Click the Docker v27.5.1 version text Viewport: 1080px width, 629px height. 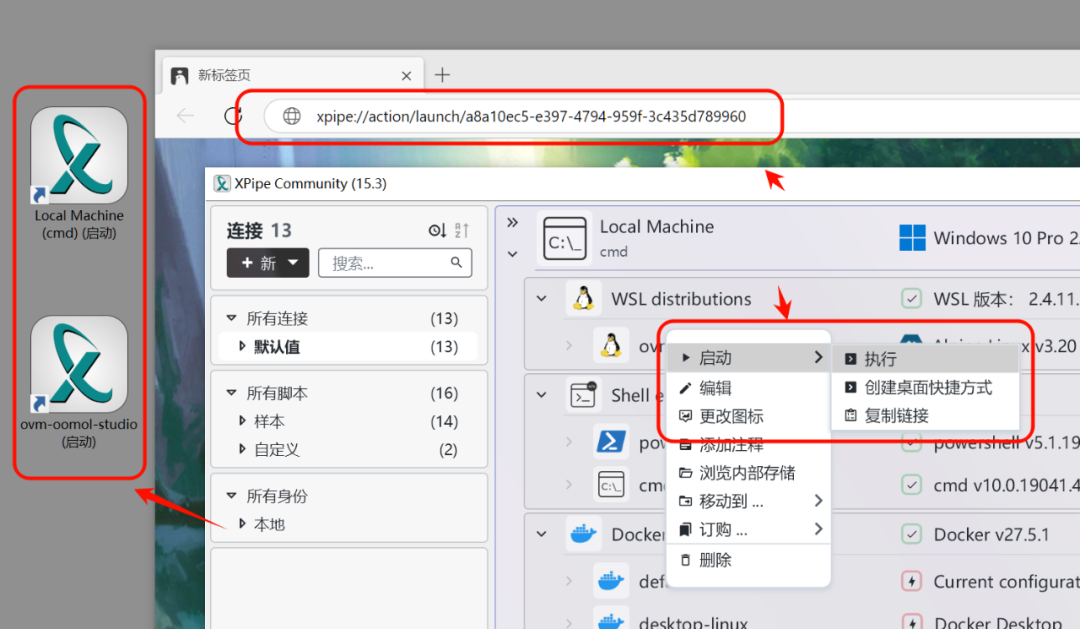pyautogui.click(x=991, y=535)
